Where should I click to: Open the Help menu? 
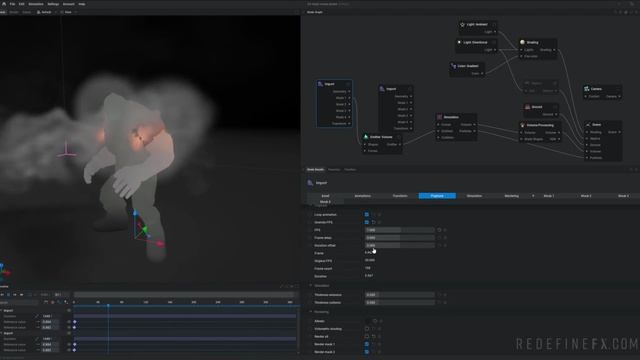[82, 4]
